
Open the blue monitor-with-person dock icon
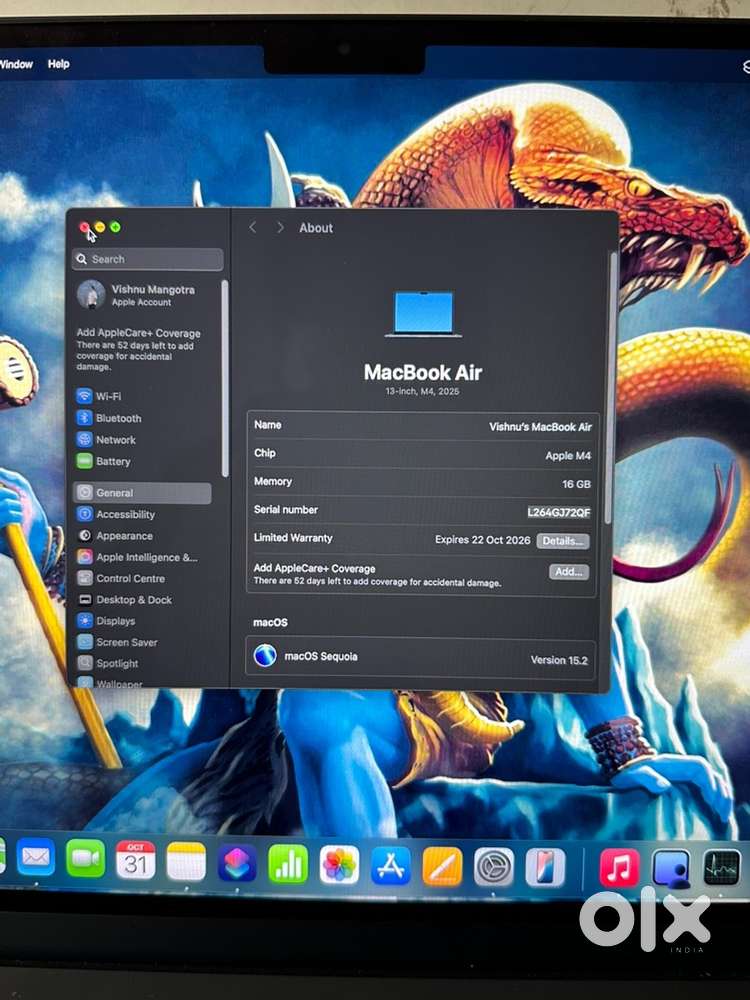pyautogui.click(x=671, y=869)
